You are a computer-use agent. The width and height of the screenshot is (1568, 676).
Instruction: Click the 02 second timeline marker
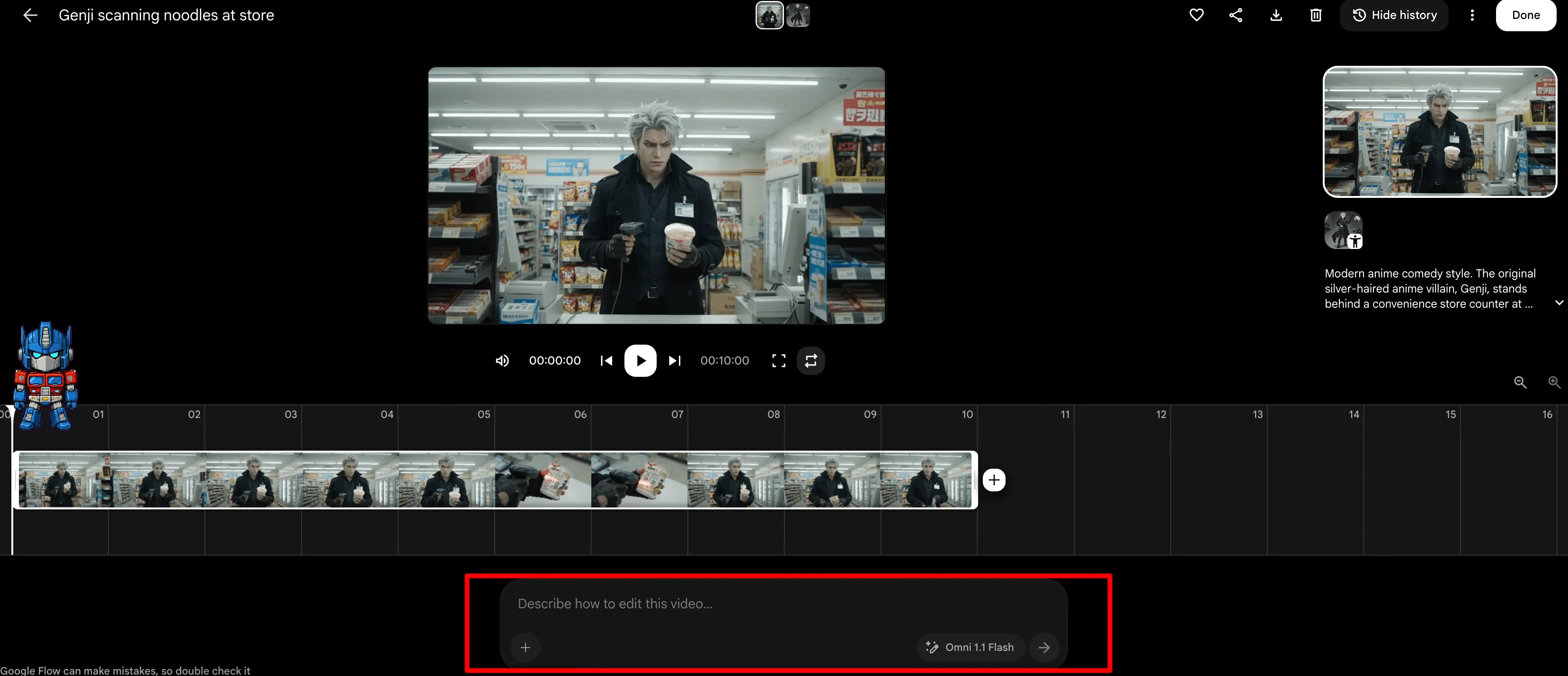[194, 414]
